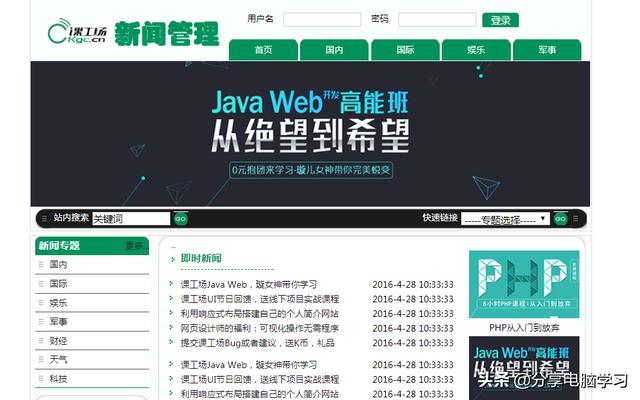
Task: Click the PHP从入门到放弃 caption
Action: [524, 328]
